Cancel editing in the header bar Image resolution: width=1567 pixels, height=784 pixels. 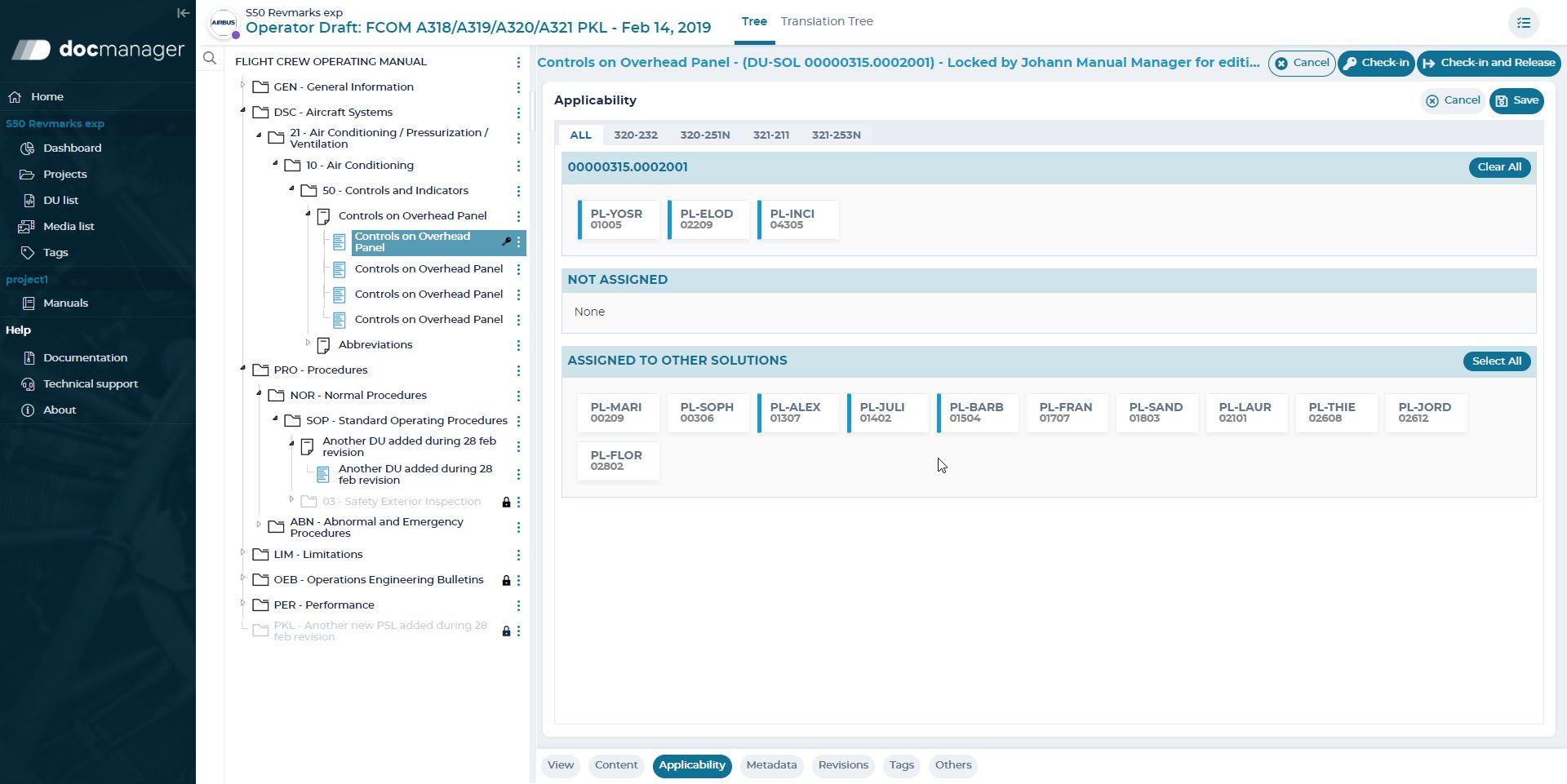point(1302,63)
